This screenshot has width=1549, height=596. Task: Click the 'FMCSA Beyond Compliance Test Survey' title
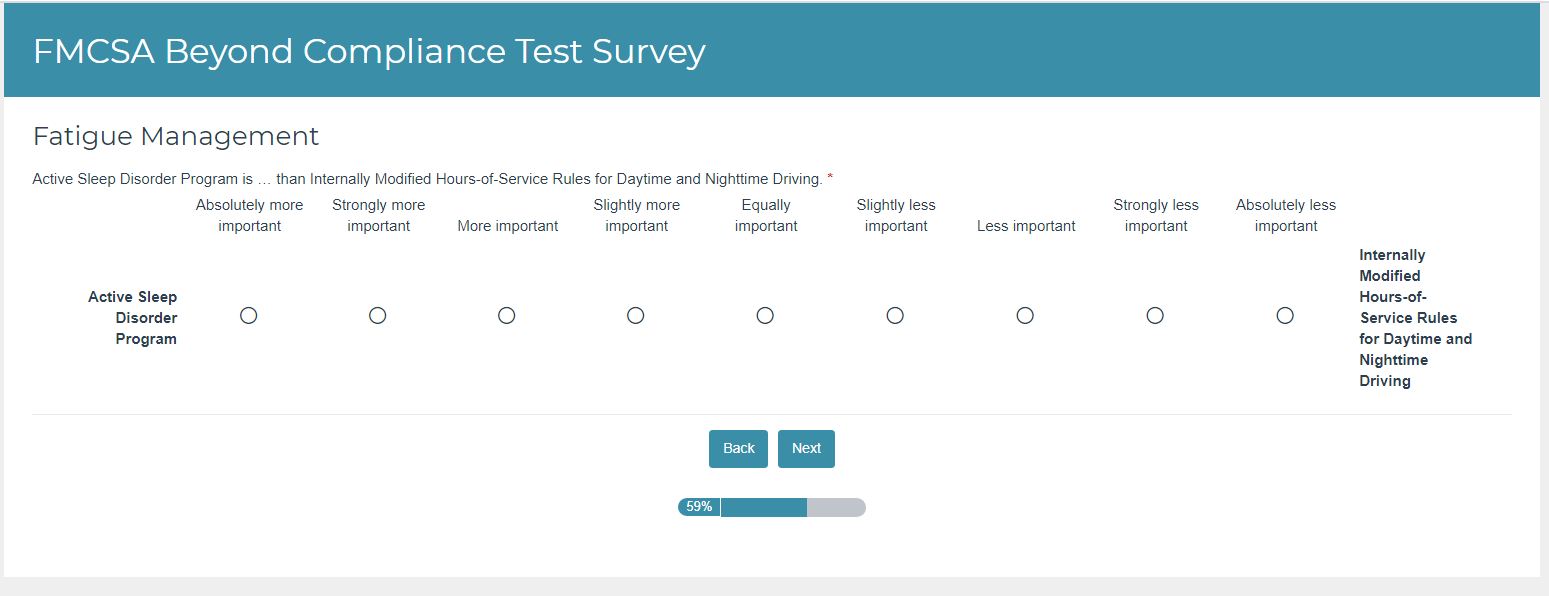tap(369, 51)
